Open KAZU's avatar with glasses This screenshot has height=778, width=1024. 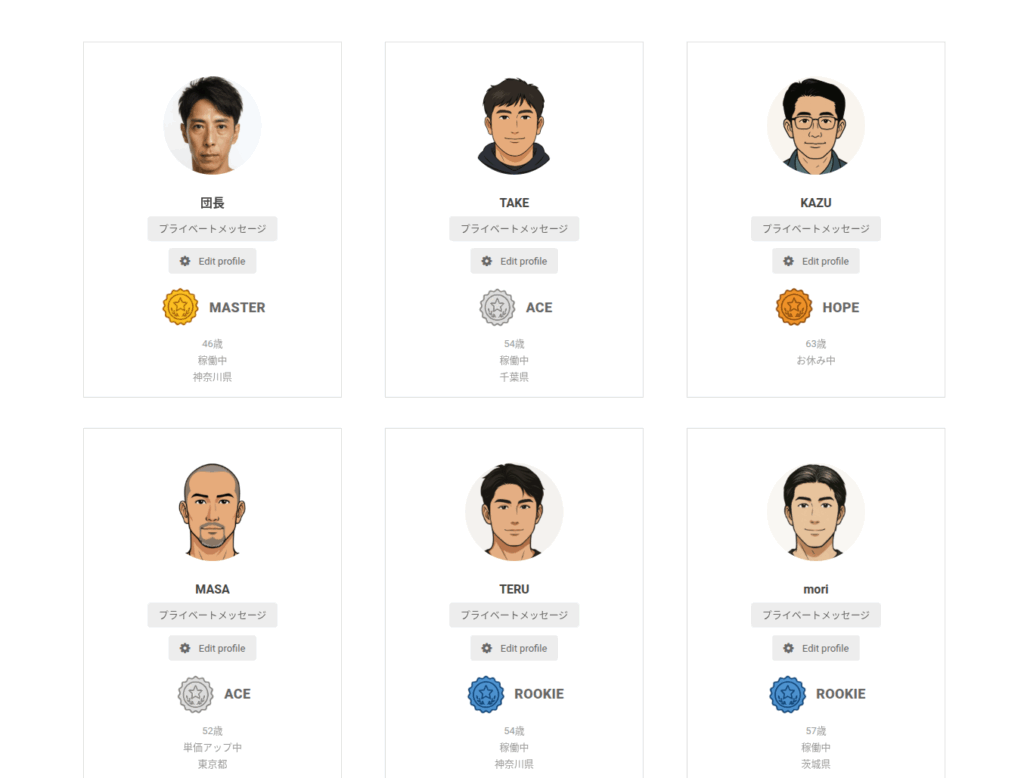[815, 127]
